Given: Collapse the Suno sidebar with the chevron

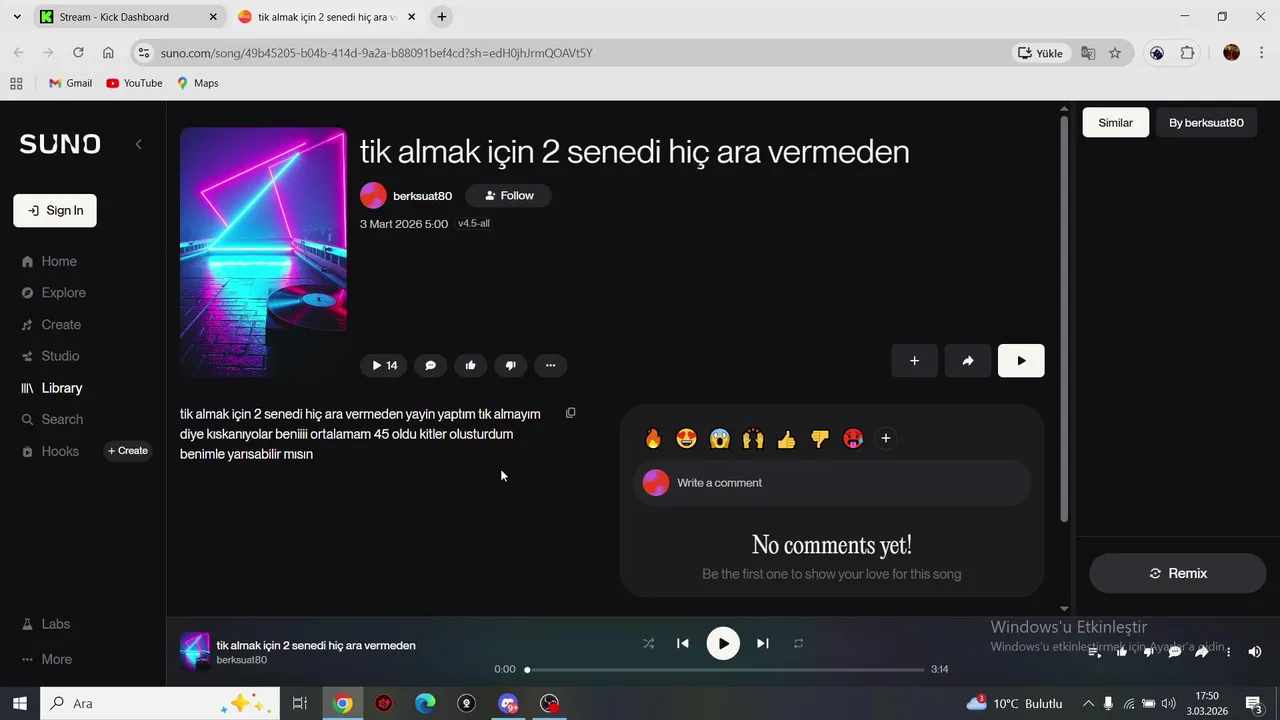Looking at the screenshot, I should pos(138,144).
